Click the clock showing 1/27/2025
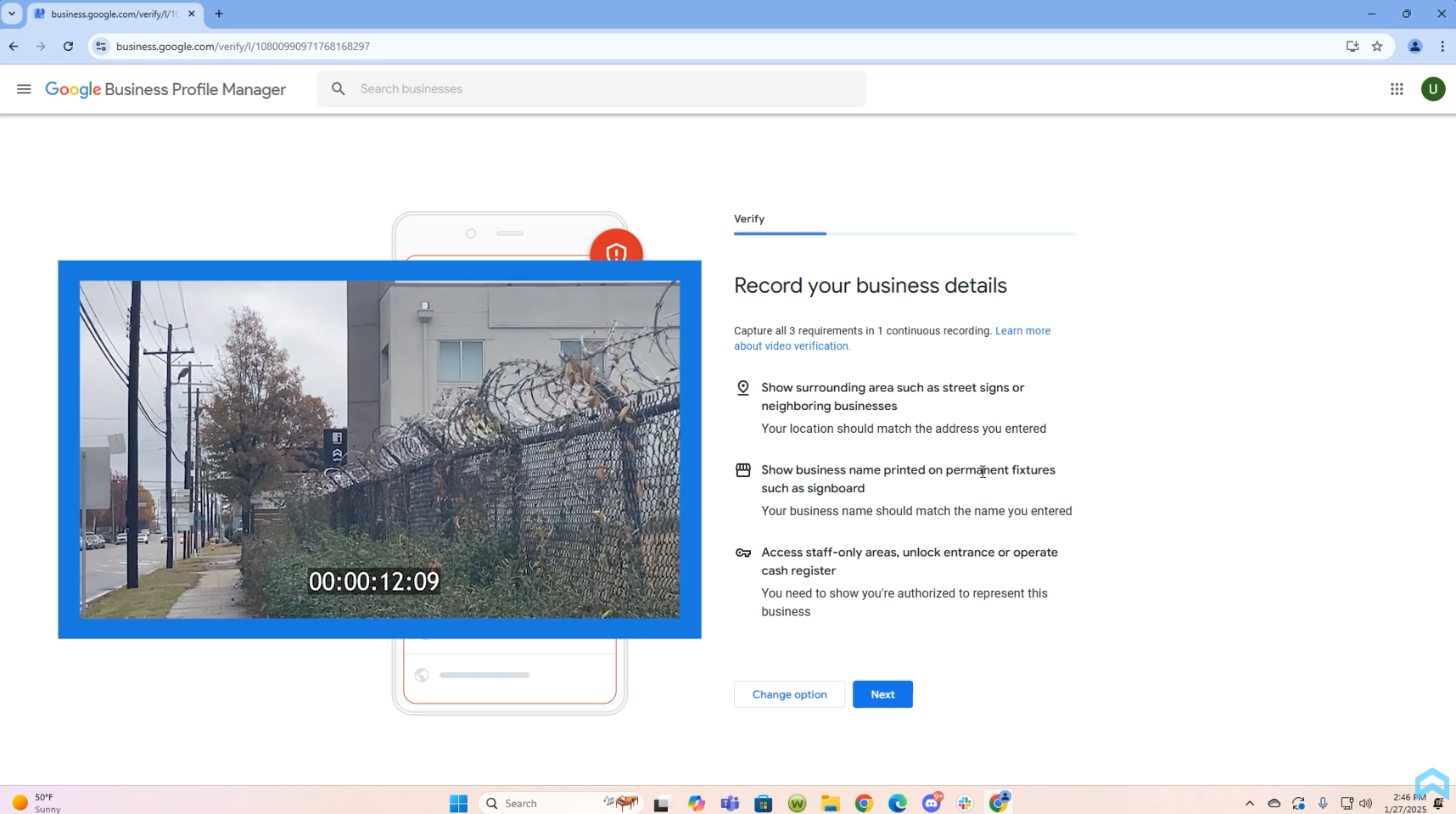Screen dimensions: 1456x814 point(1406,803)
